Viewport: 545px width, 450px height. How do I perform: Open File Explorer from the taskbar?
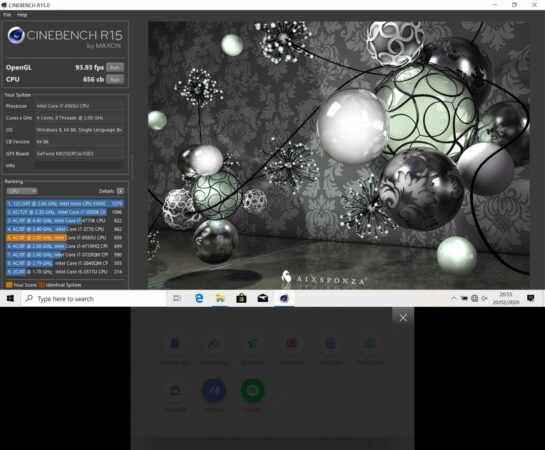click(220, 298)
